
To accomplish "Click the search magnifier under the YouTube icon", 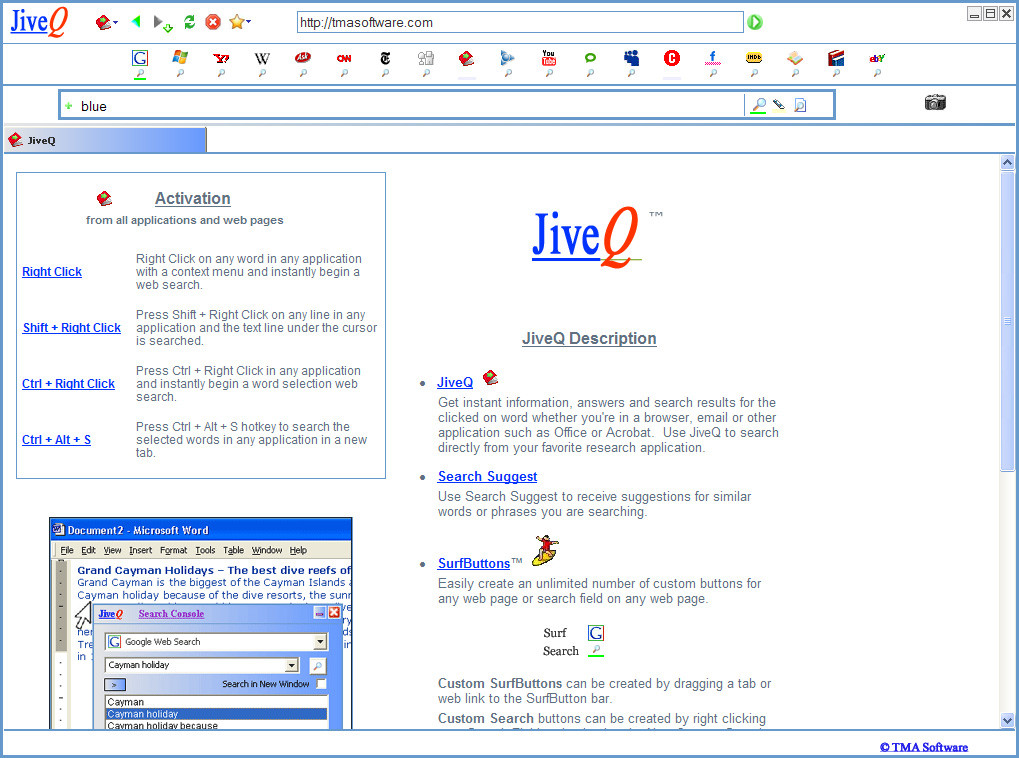I will (549, 73).
